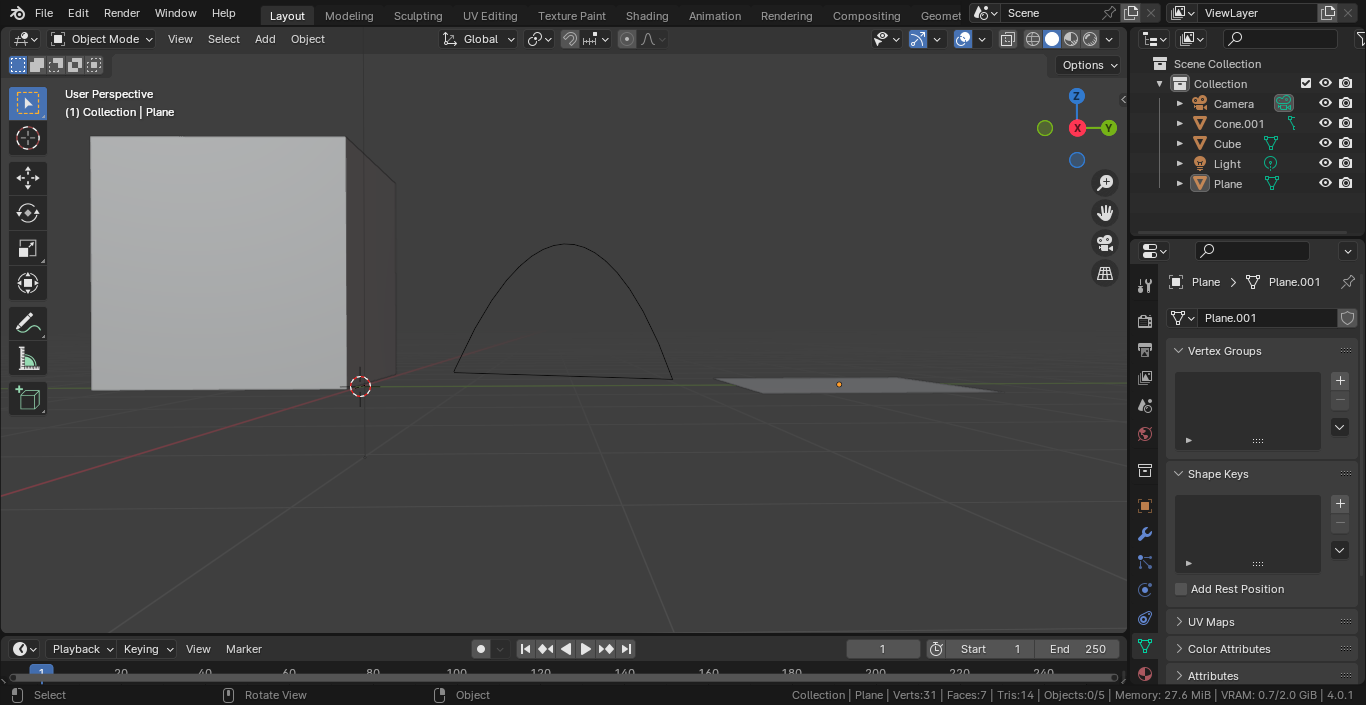Add a new vertex group
Screen dimensions: 1366x705
tap(1340, 381)
